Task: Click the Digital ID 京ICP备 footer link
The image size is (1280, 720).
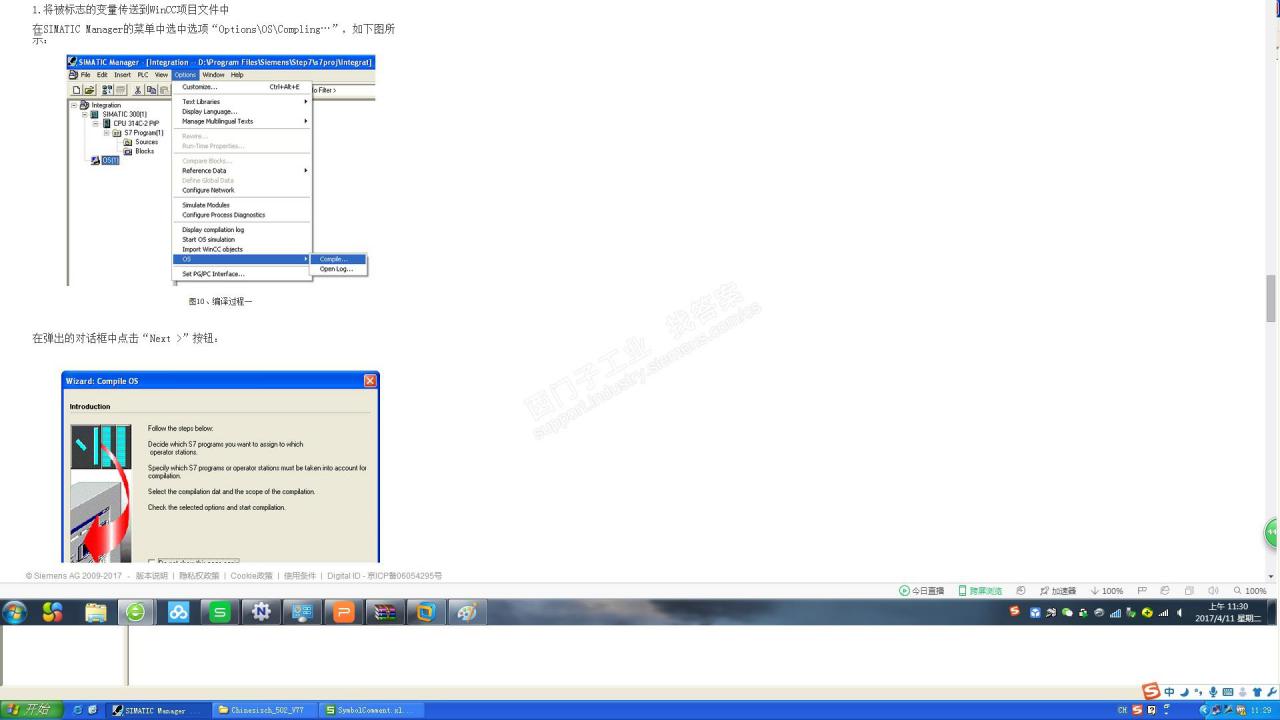Action: [x=385, y=576]
